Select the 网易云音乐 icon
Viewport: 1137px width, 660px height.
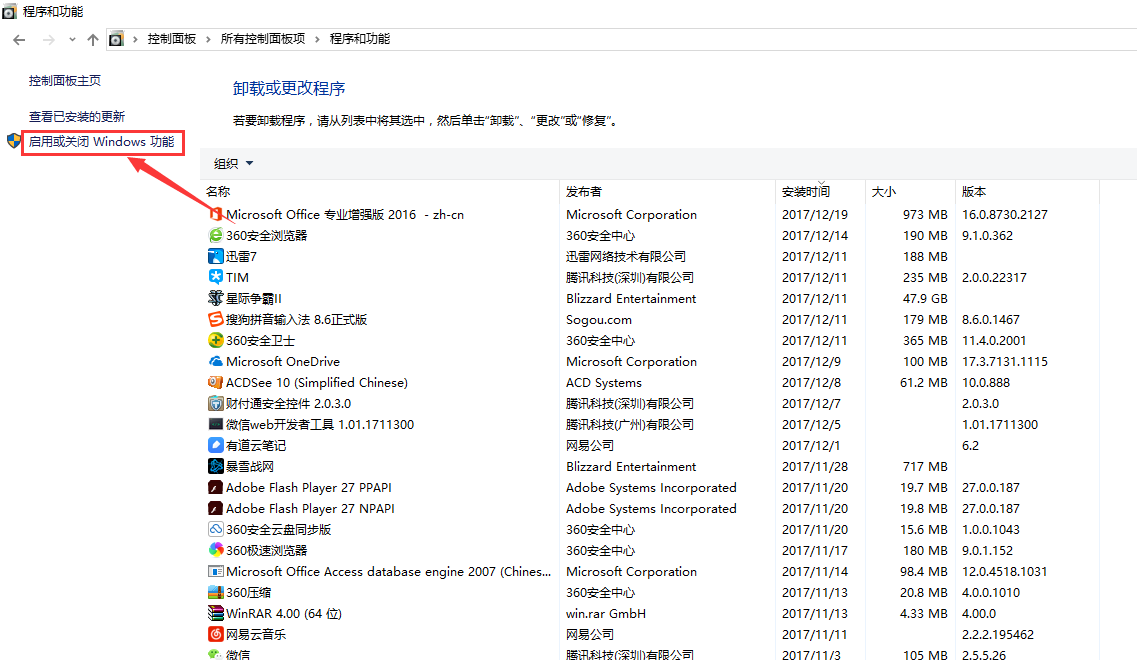215,634
